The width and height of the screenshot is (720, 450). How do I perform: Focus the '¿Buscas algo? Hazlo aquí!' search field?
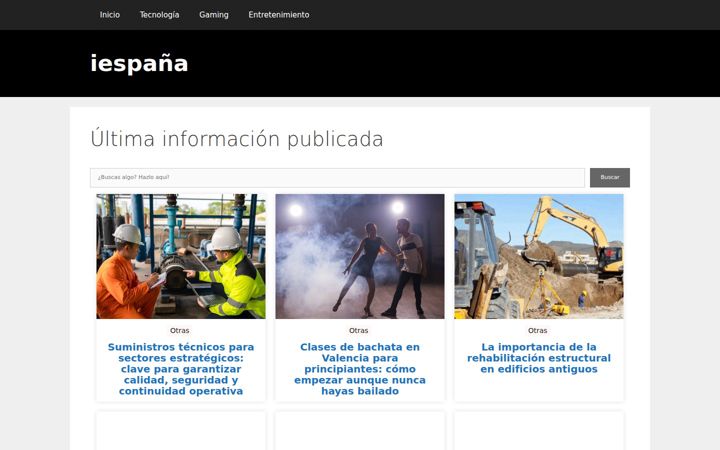tap(337, 178)
